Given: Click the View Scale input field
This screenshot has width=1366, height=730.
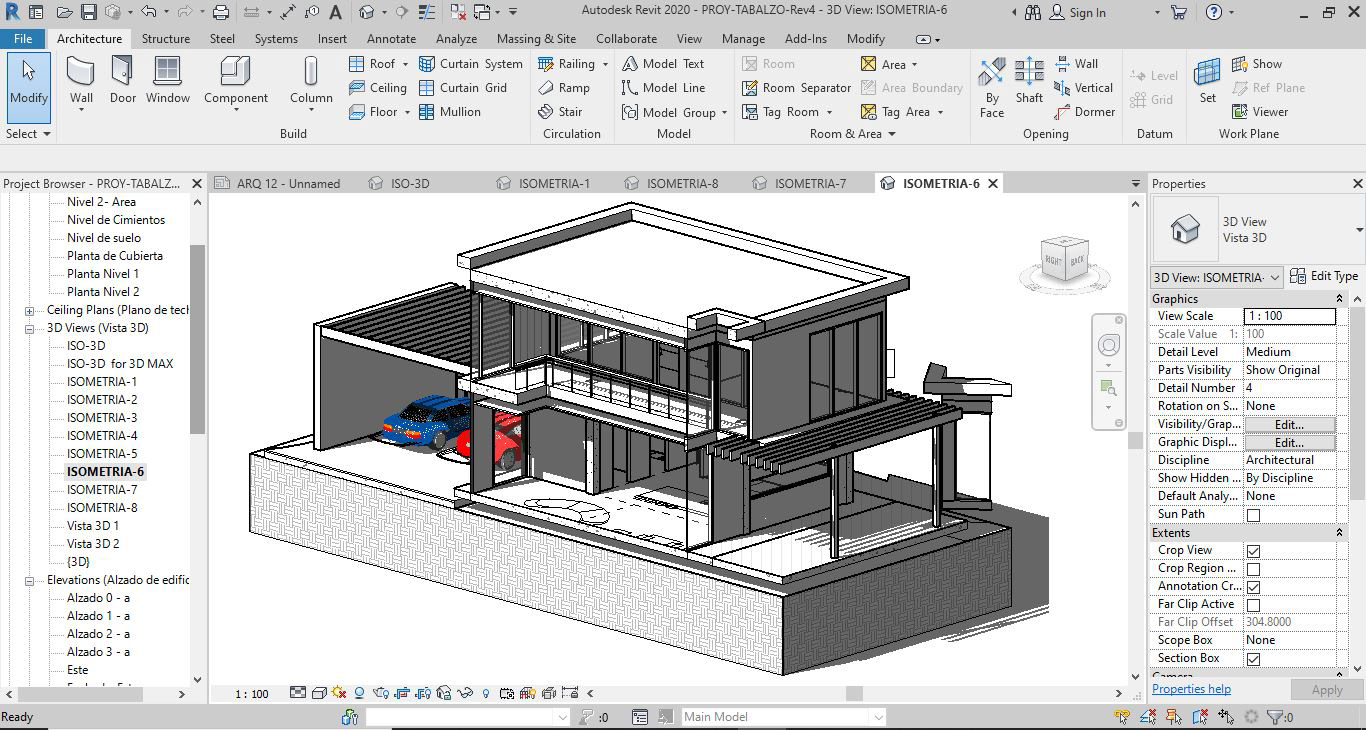Looking at the screenshot, I should coord(1289,316).
